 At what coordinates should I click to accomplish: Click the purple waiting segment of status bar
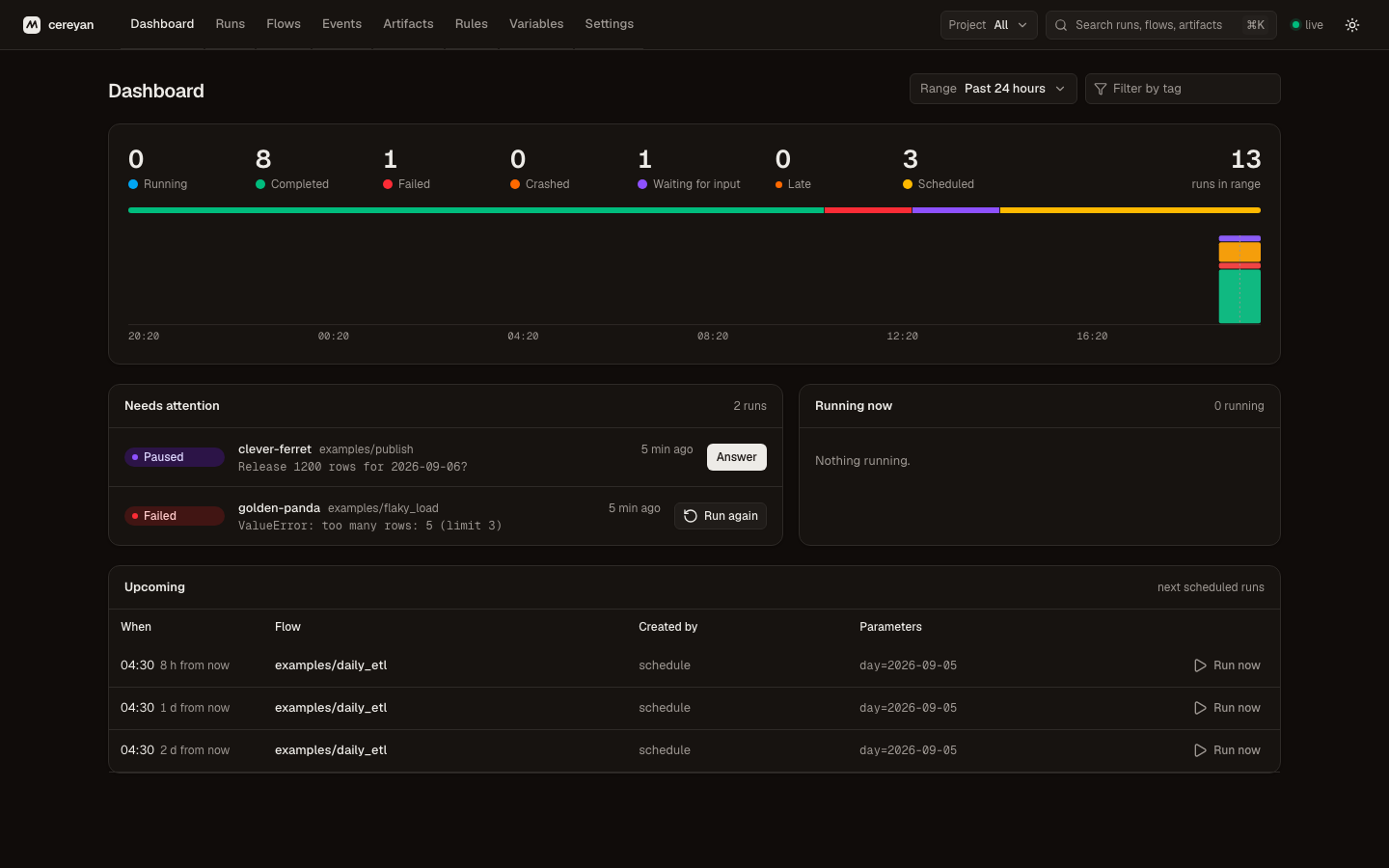coord(956,210)
